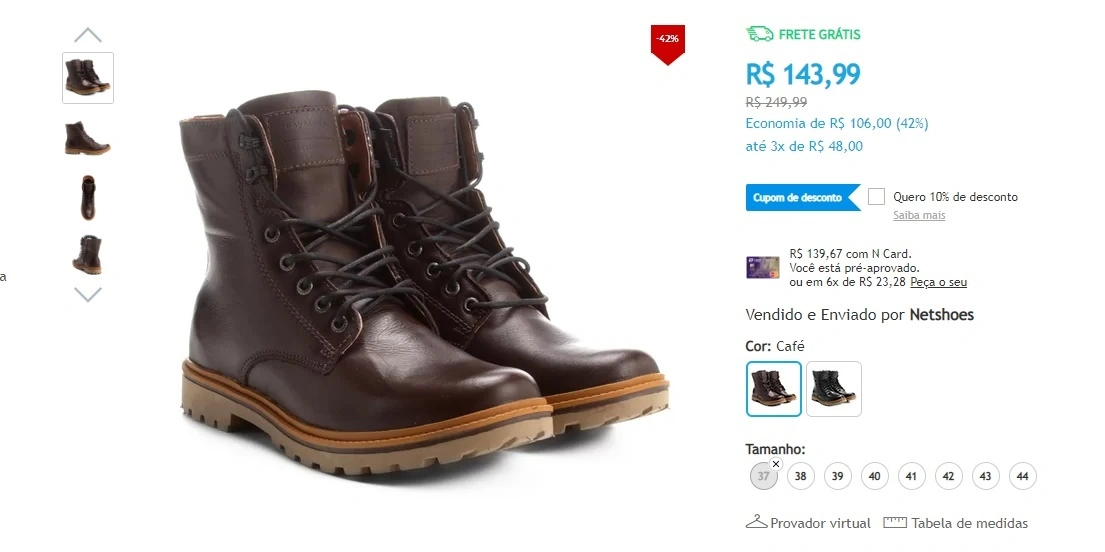Select size 41

tap(911, 477)
